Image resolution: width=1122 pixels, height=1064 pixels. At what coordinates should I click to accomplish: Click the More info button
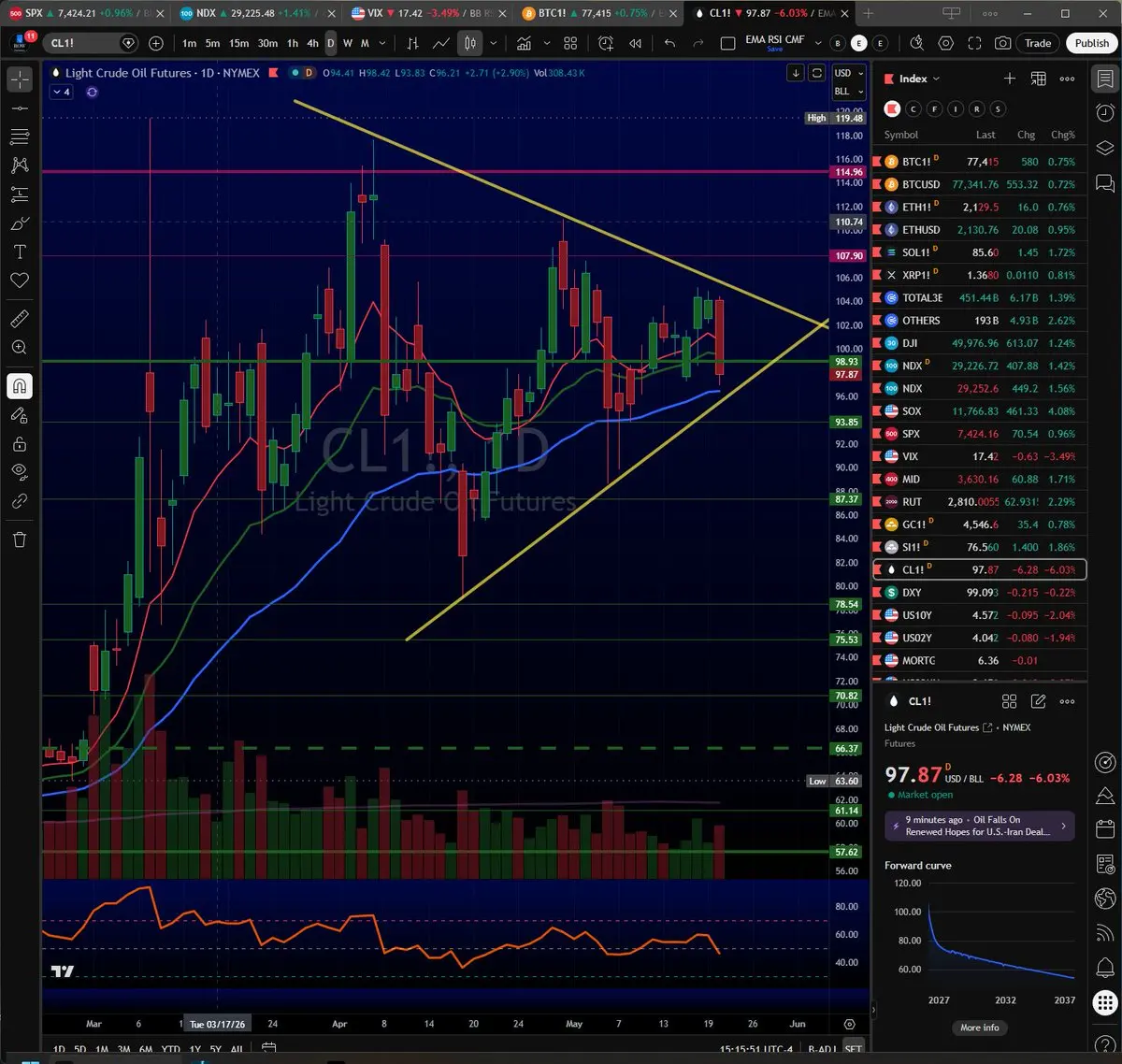979,1028
